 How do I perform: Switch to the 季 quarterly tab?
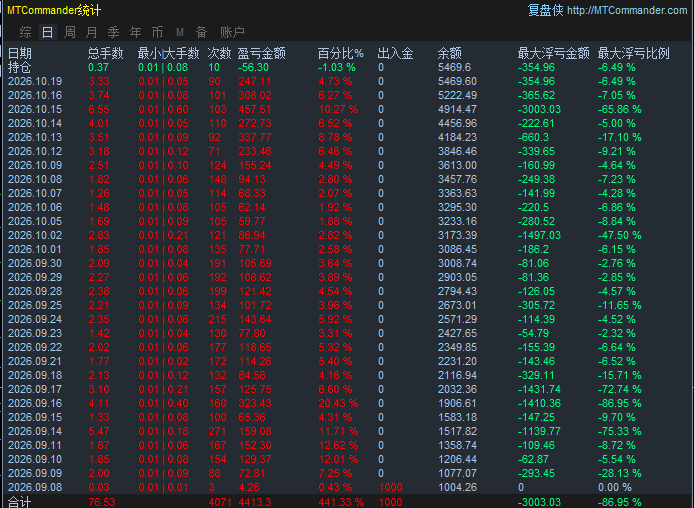[114, 32]
